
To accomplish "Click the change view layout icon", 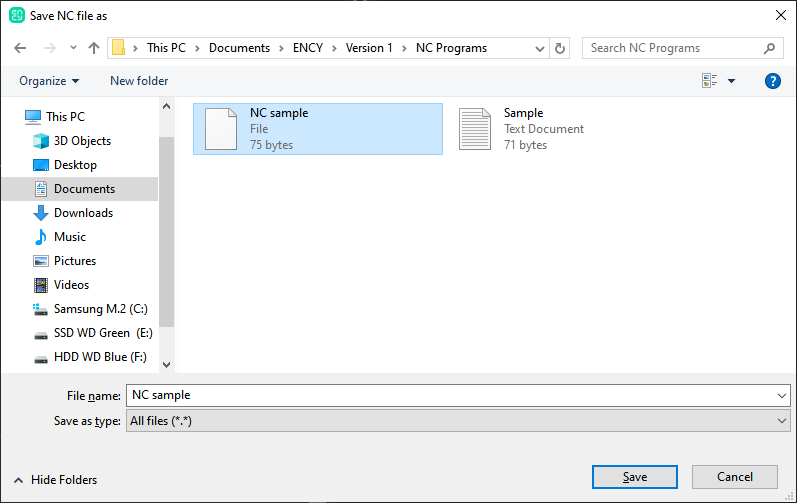I will (710, 81).
